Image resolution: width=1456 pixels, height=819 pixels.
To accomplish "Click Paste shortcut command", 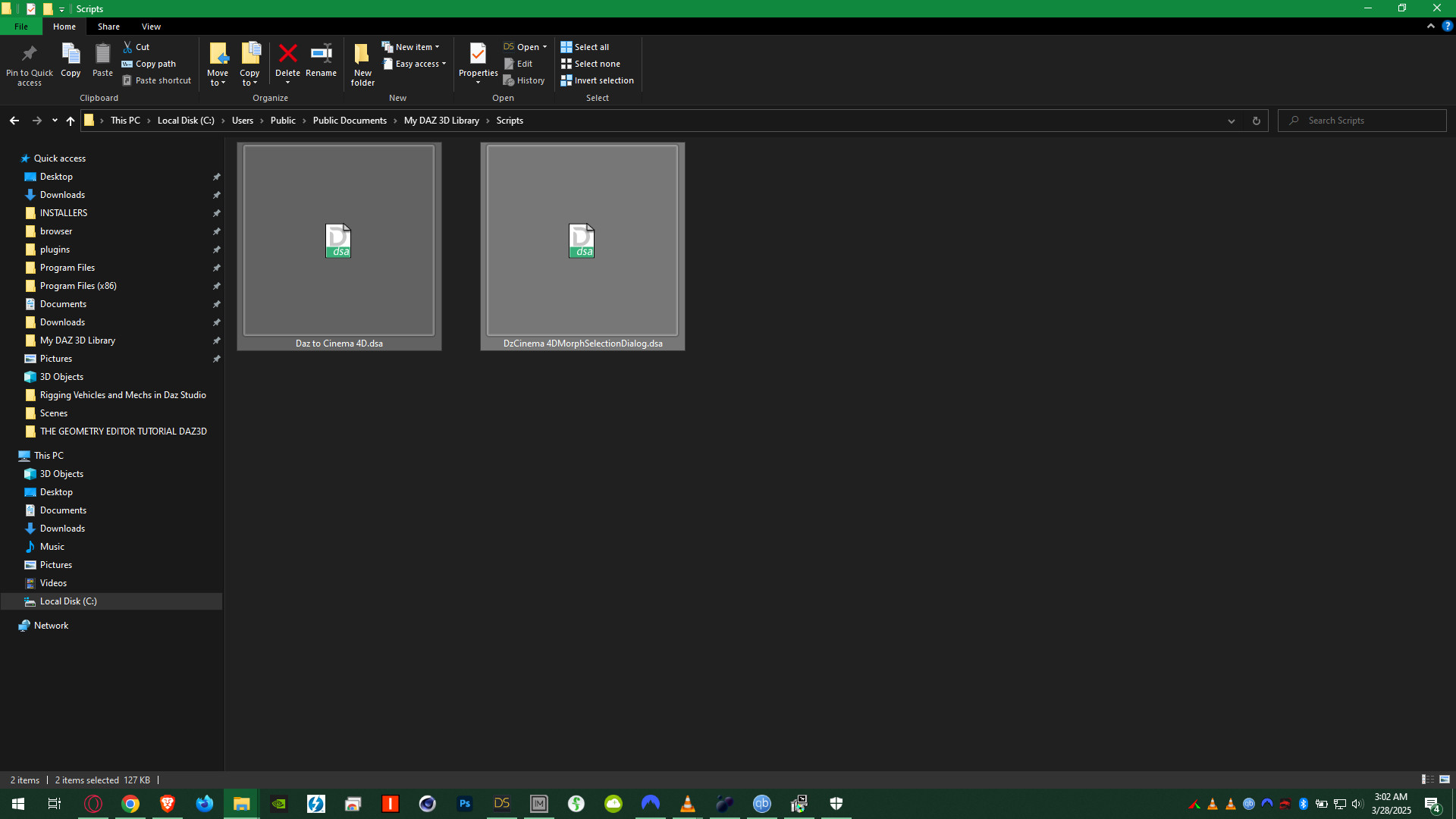I will [x=156, y=80].
